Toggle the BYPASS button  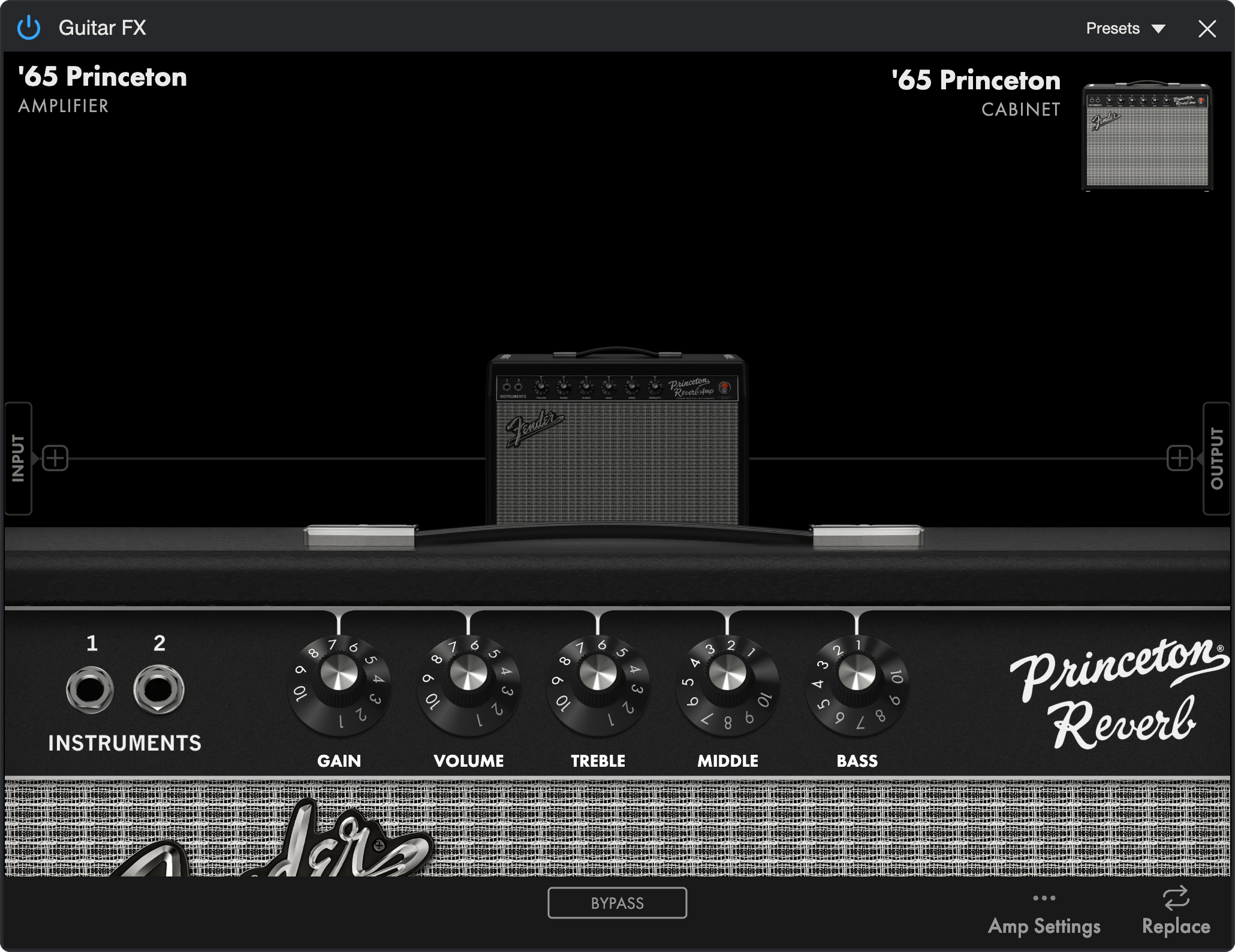coord(617,903)
